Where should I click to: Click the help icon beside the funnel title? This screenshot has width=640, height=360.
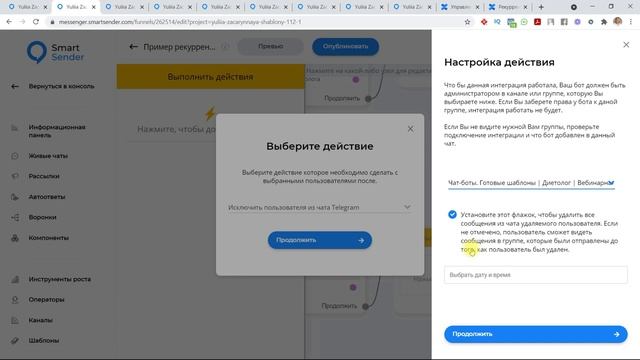click(x=225, y=47)
